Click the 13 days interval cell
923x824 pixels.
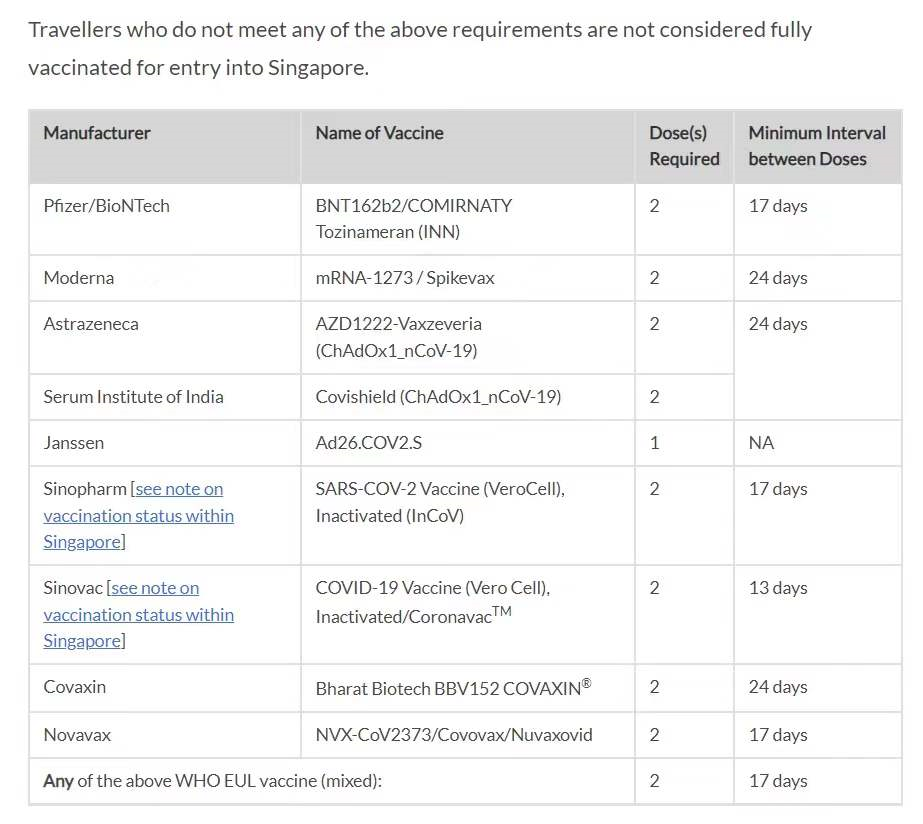coord(778,588)
